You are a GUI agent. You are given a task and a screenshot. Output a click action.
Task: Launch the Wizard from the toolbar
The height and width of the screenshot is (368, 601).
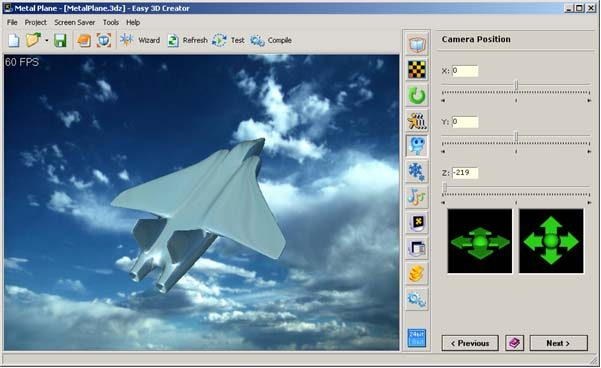[x=140, y=40]
